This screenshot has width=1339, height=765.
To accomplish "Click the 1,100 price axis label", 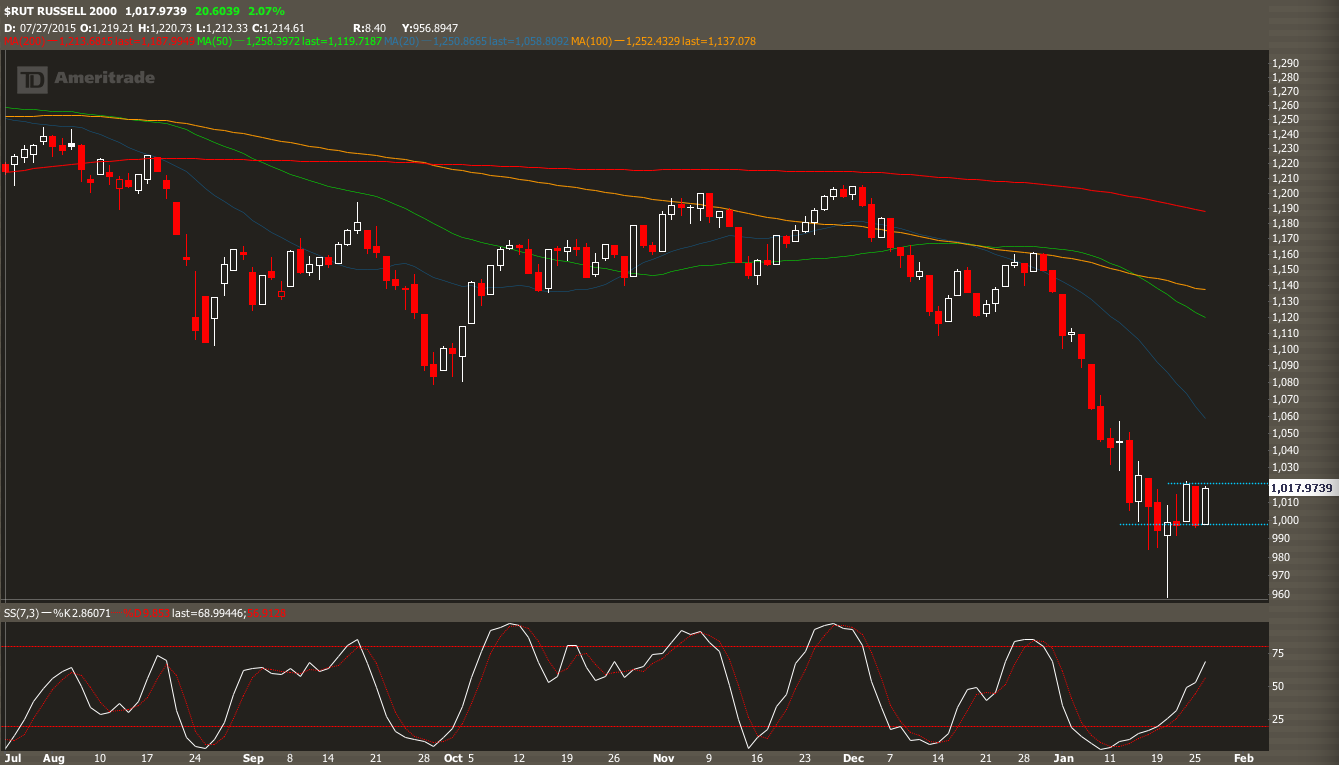I will pyautogui.click(x=1285, y=349).
